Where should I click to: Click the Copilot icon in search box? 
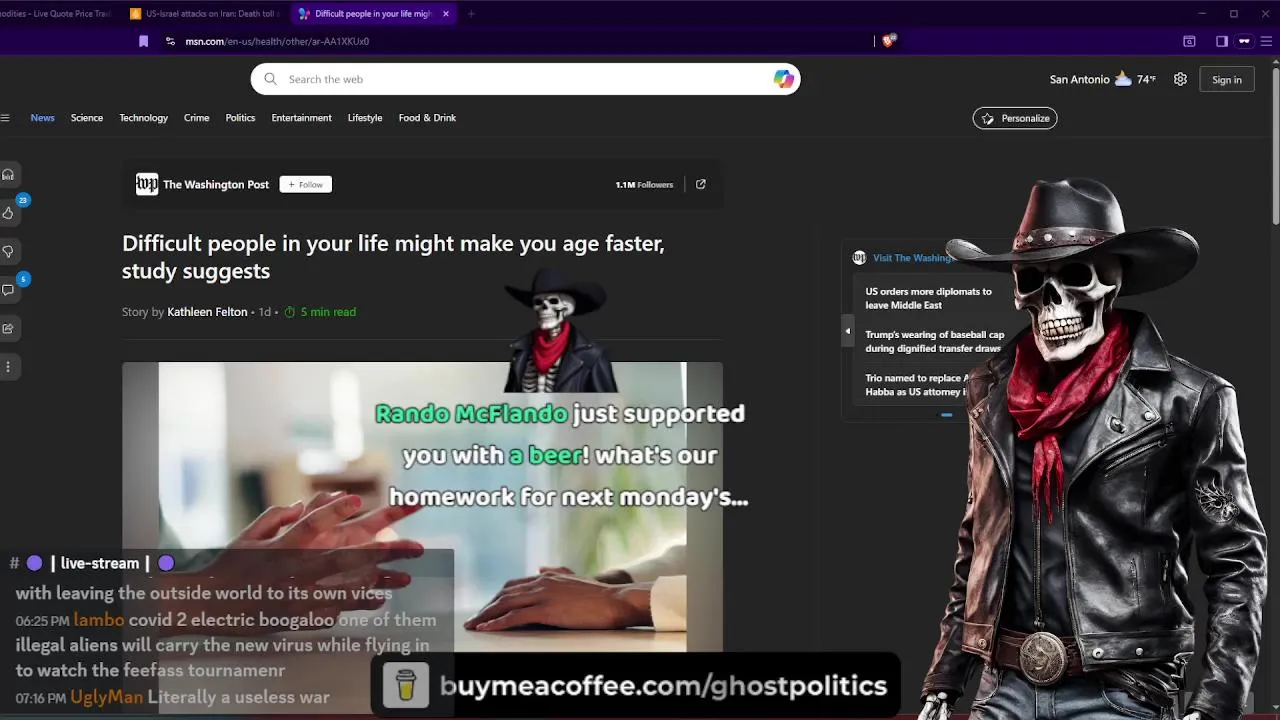pyautogui.click(x=783, y=79)
